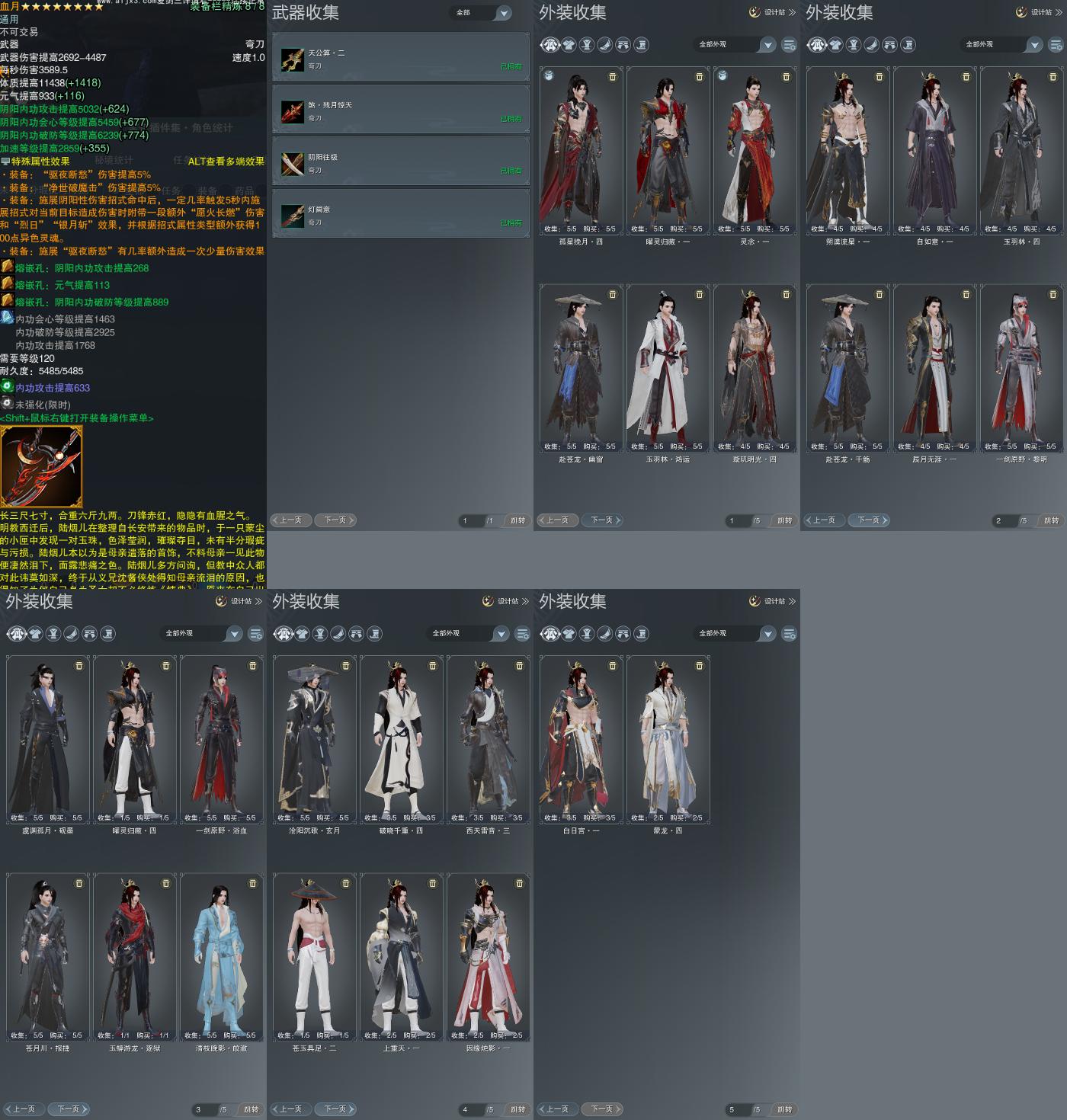Open the 全部外观 dropdown on outfit page 4
This screenshot has width=1067, height=1120.
click(469, 634)
